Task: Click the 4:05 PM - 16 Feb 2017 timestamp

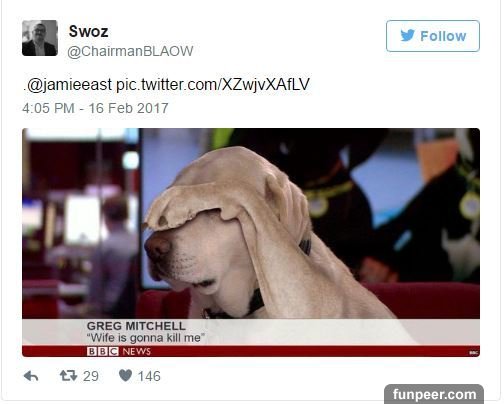Action: pyautogui.click(x=95, y=108)
